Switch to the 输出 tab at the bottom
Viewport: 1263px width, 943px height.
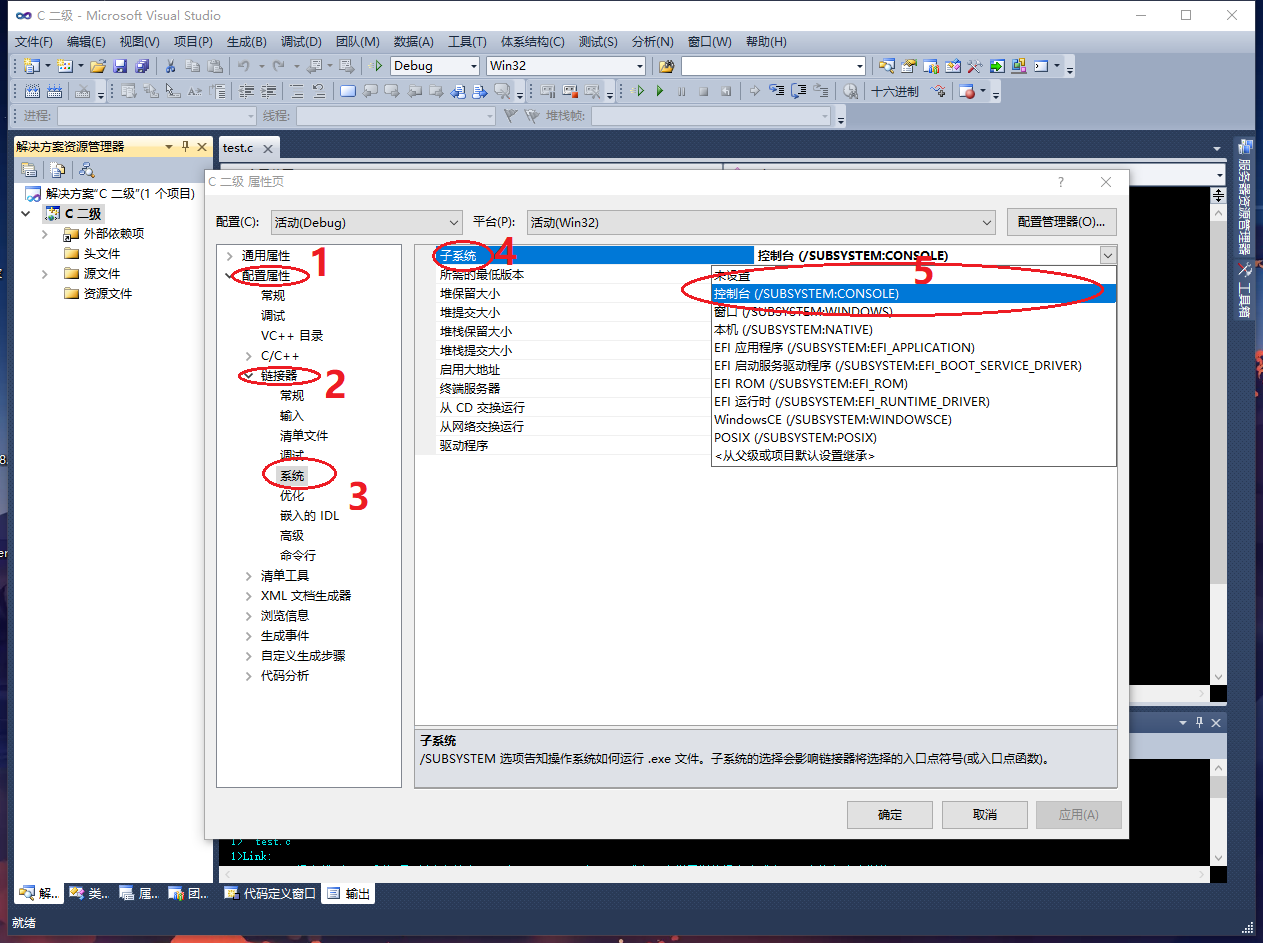point(349,894)
